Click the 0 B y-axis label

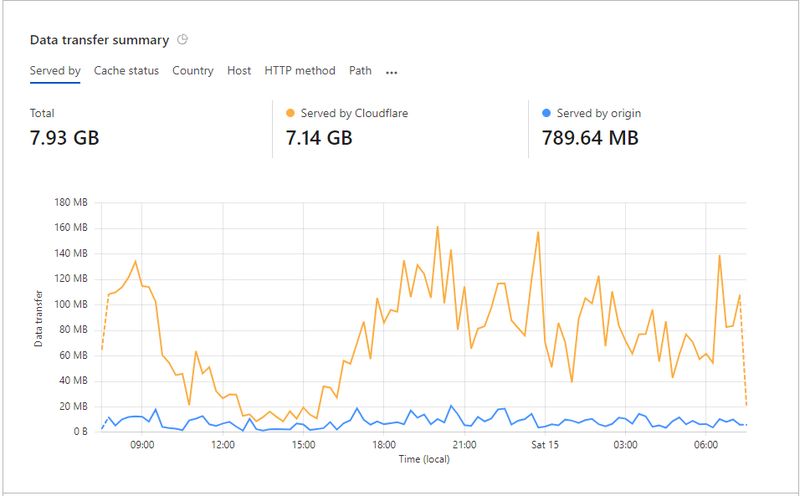tap(80, 432)
